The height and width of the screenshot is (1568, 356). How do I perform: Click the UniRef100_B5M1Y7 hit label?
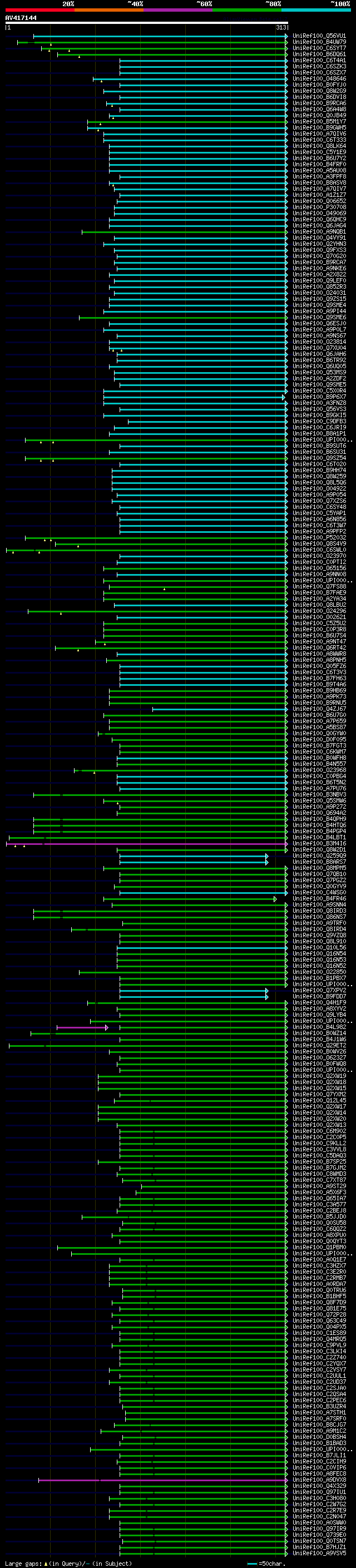319,122
